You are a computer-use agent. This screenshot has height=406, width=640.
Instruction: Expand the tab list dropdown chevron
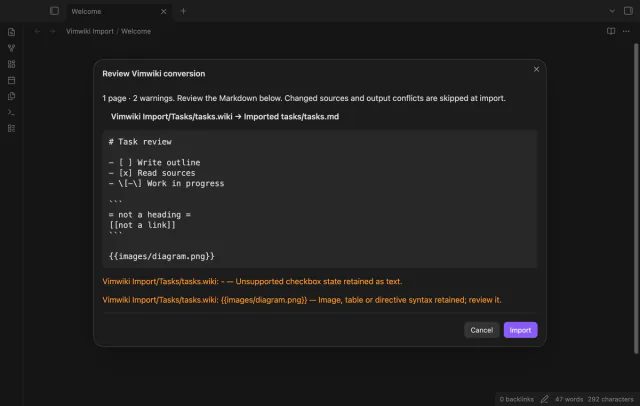(x=612, y=11)
